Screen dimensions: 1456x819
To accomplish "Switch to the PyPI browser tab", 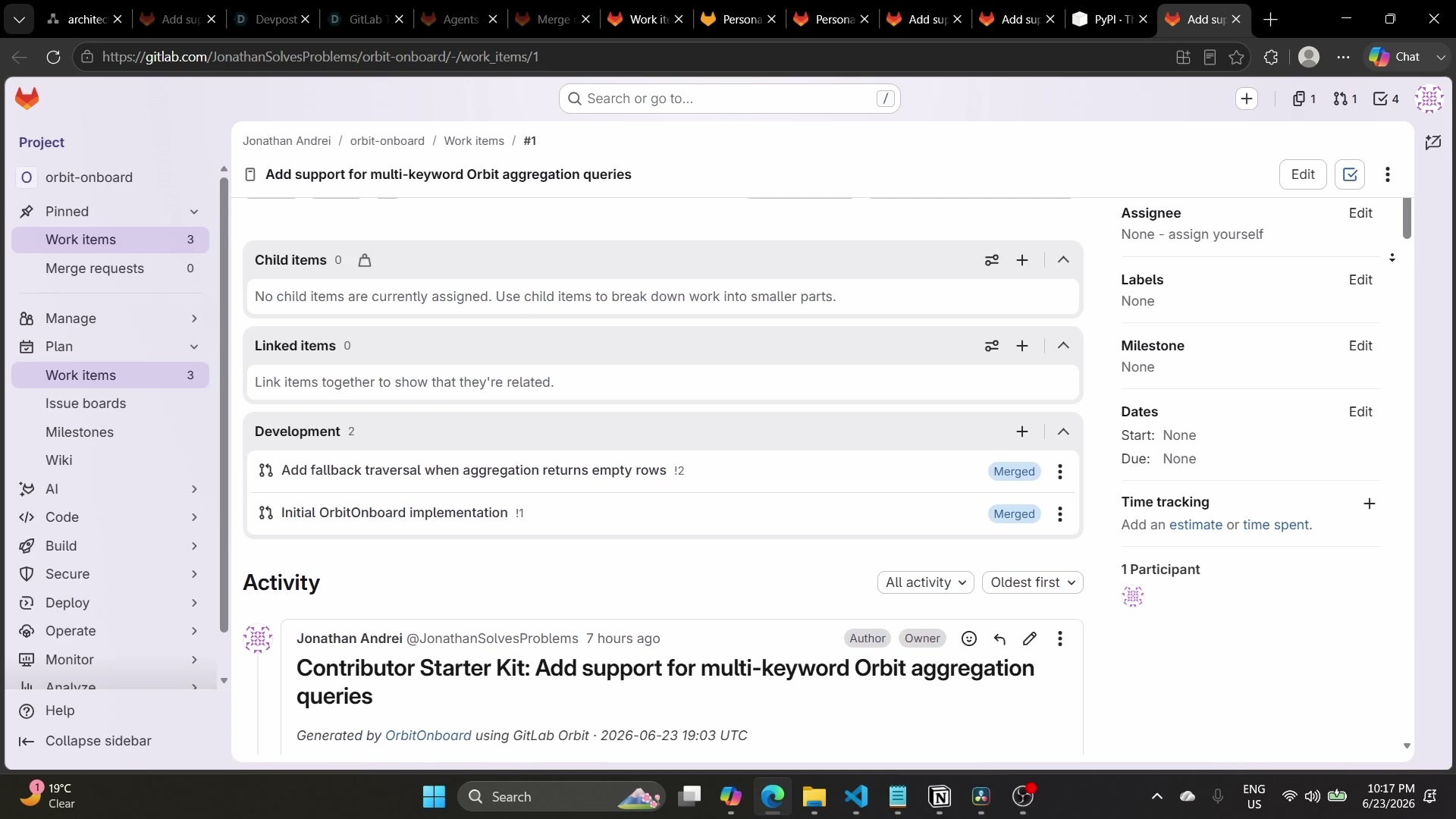I will [x=1110, y=20].
